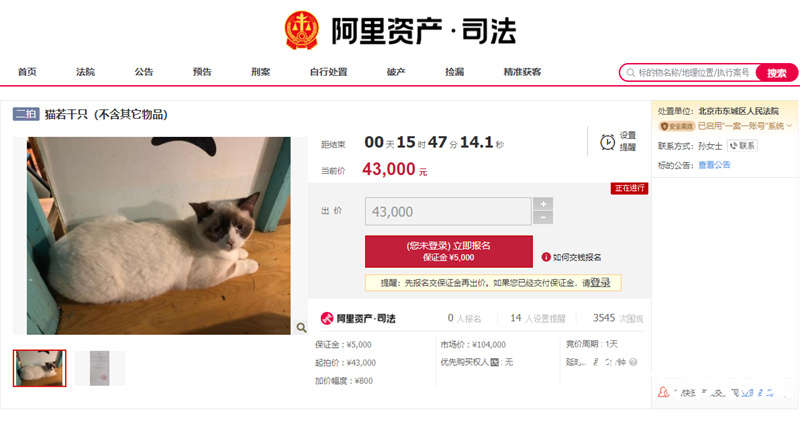Click the 安全高效 shield badge
The image size is (800, 426).
[677, 126]
